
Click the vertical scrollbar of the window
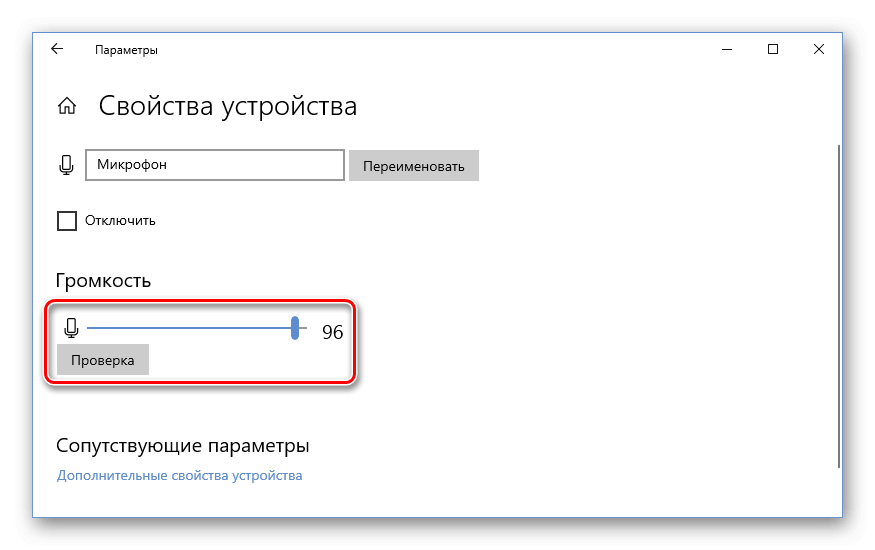pos(838,306)
